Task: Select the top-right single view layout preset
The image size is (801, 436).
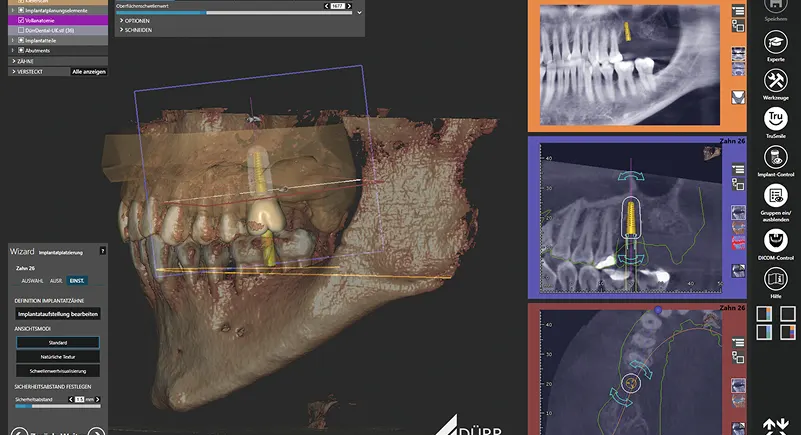Action: [x=788, y=314]
